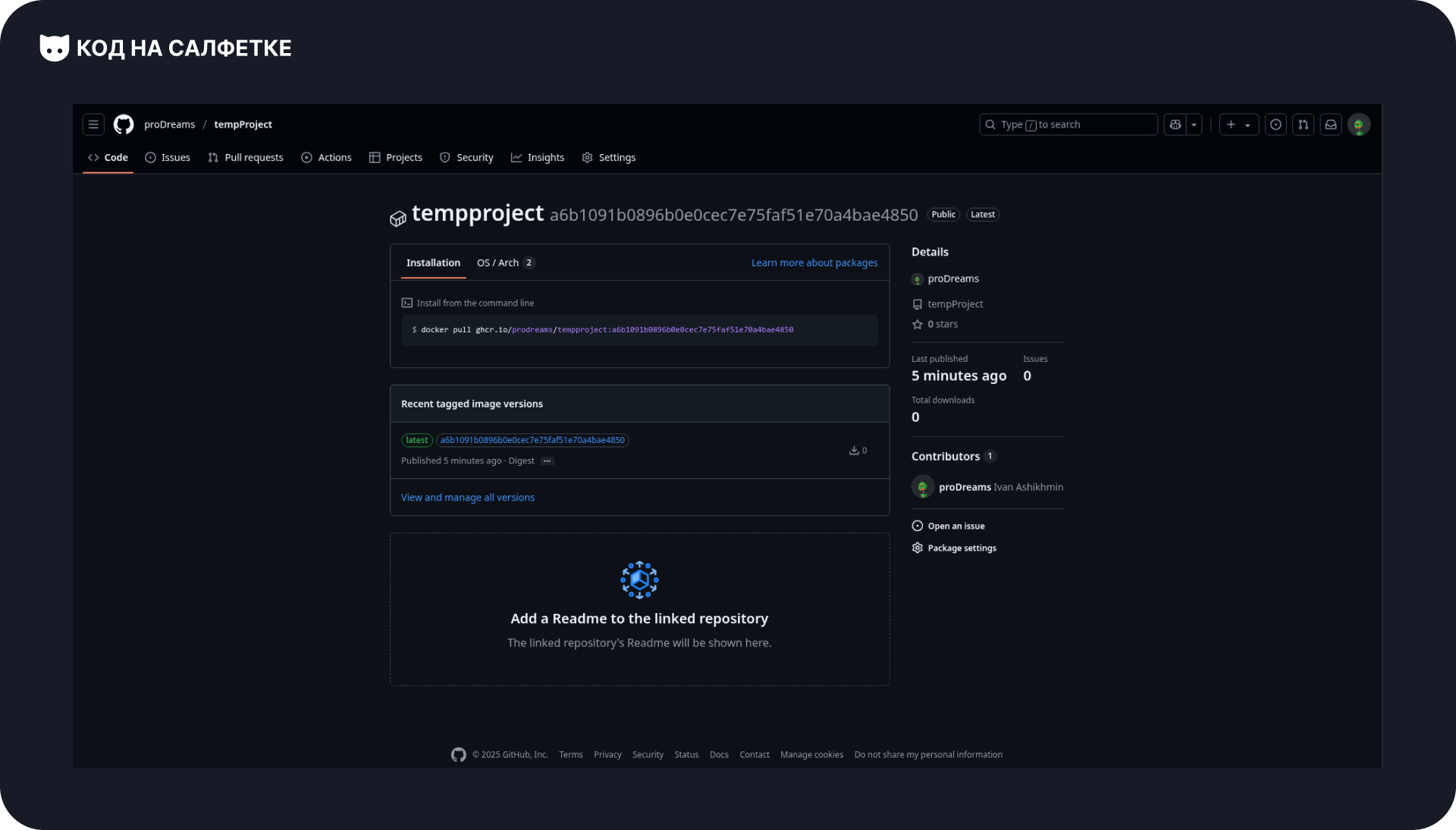Click the Код на салфетке cat logo
Image resolution: width=1456 pixels, height=830 pixels.
(55, 48)
